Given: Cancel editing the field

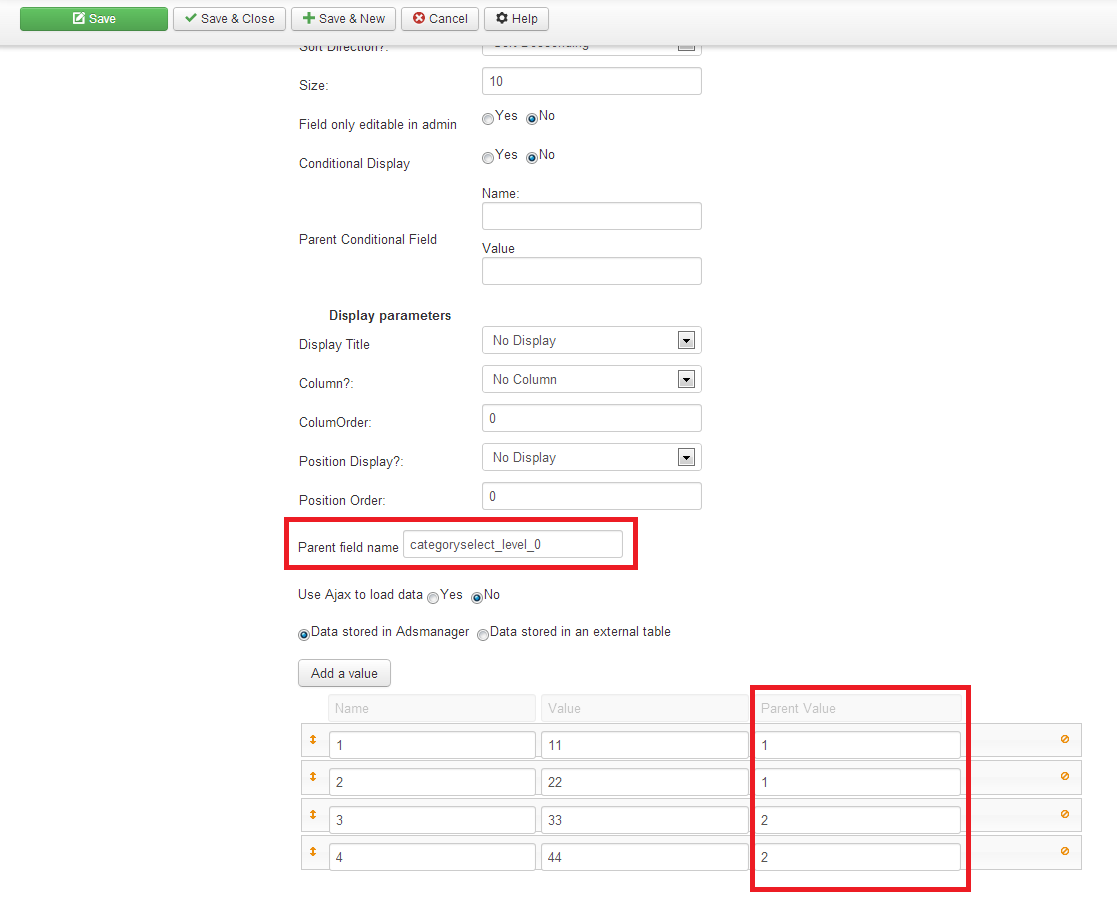Looking at the screenshot, I should click(x=440, y=19).
